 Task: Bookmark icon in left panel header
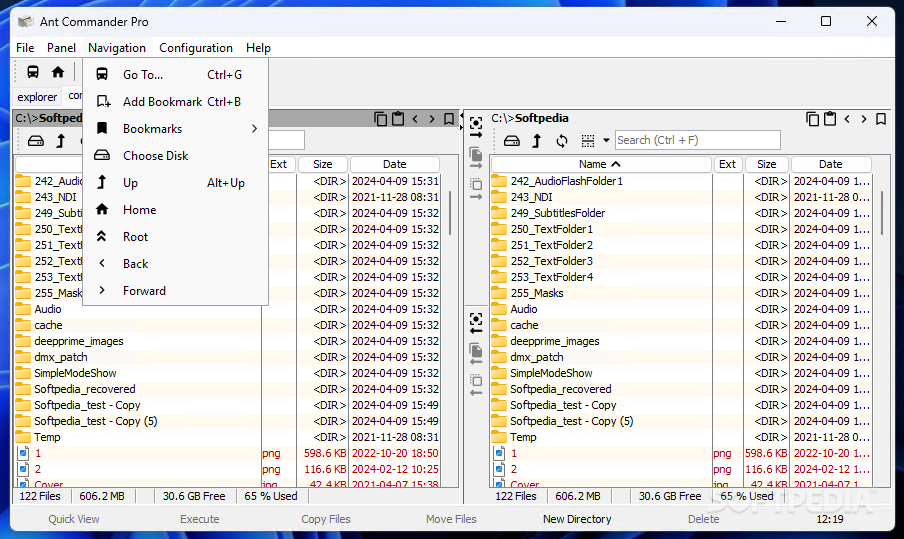pyautogui.click(x=449, y=119)
